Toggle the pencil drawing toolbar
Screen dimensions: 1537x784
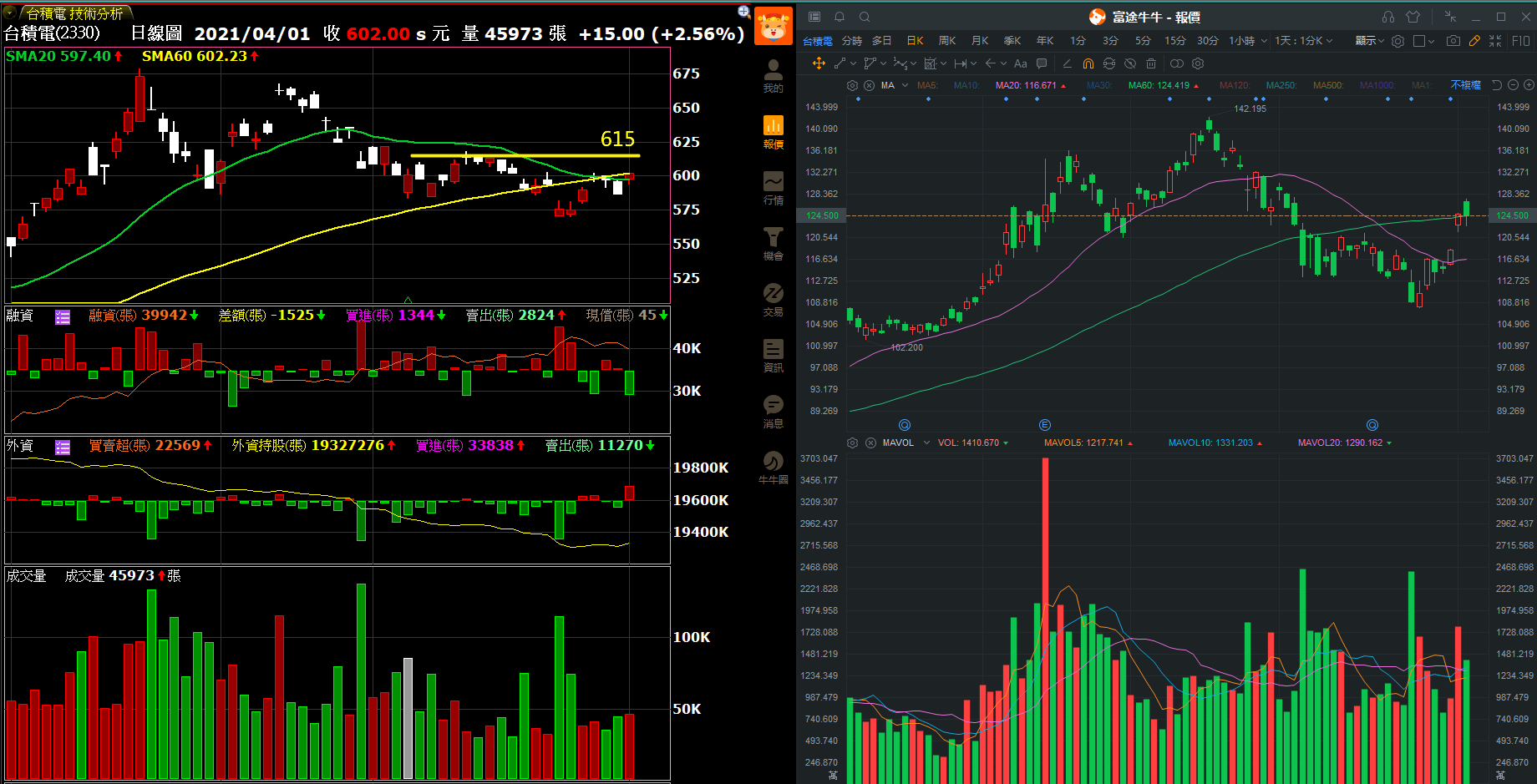1475,40
